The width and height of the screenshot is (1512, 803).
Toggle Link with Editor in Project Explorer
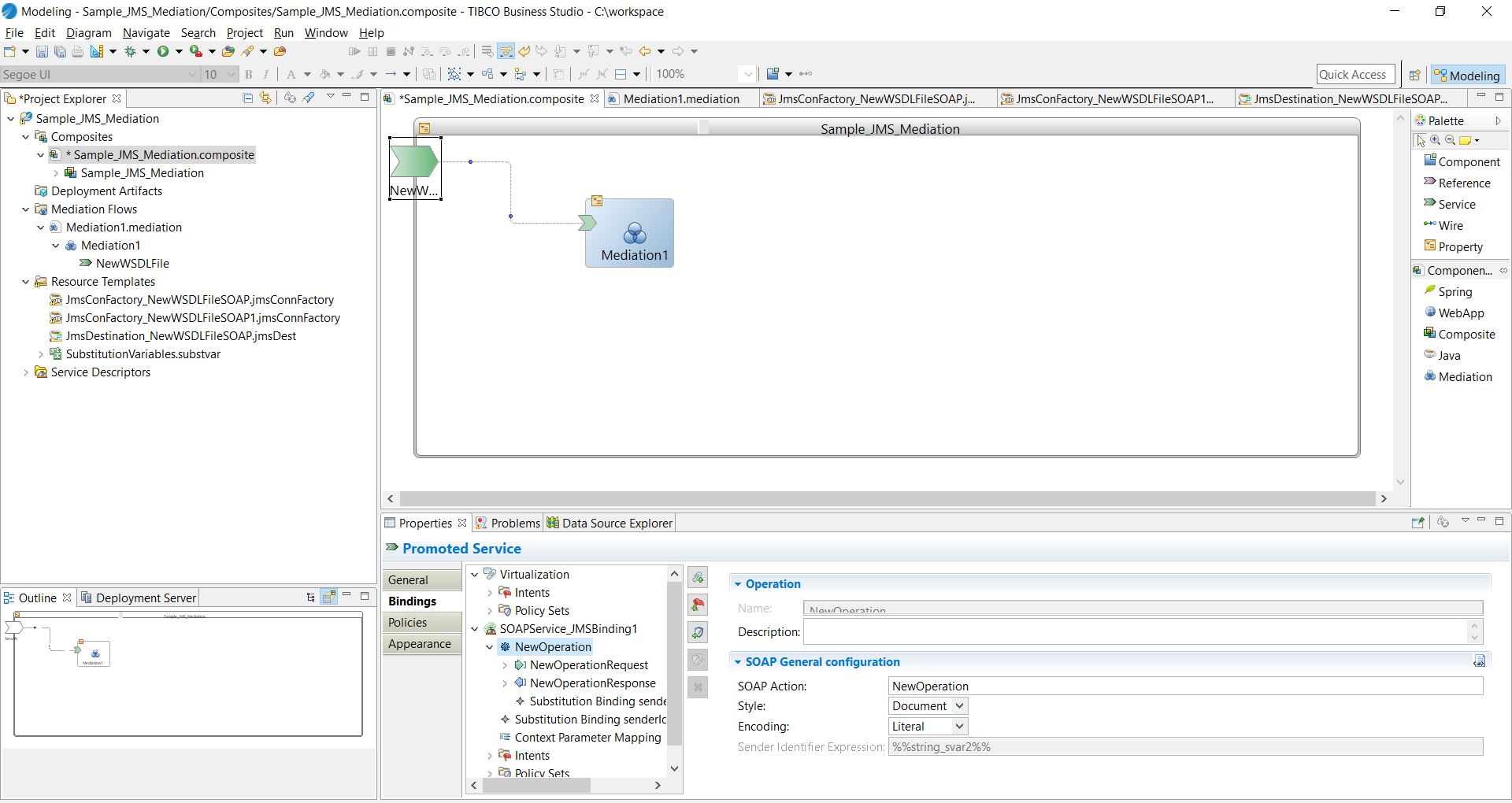[x=265, y=98]
